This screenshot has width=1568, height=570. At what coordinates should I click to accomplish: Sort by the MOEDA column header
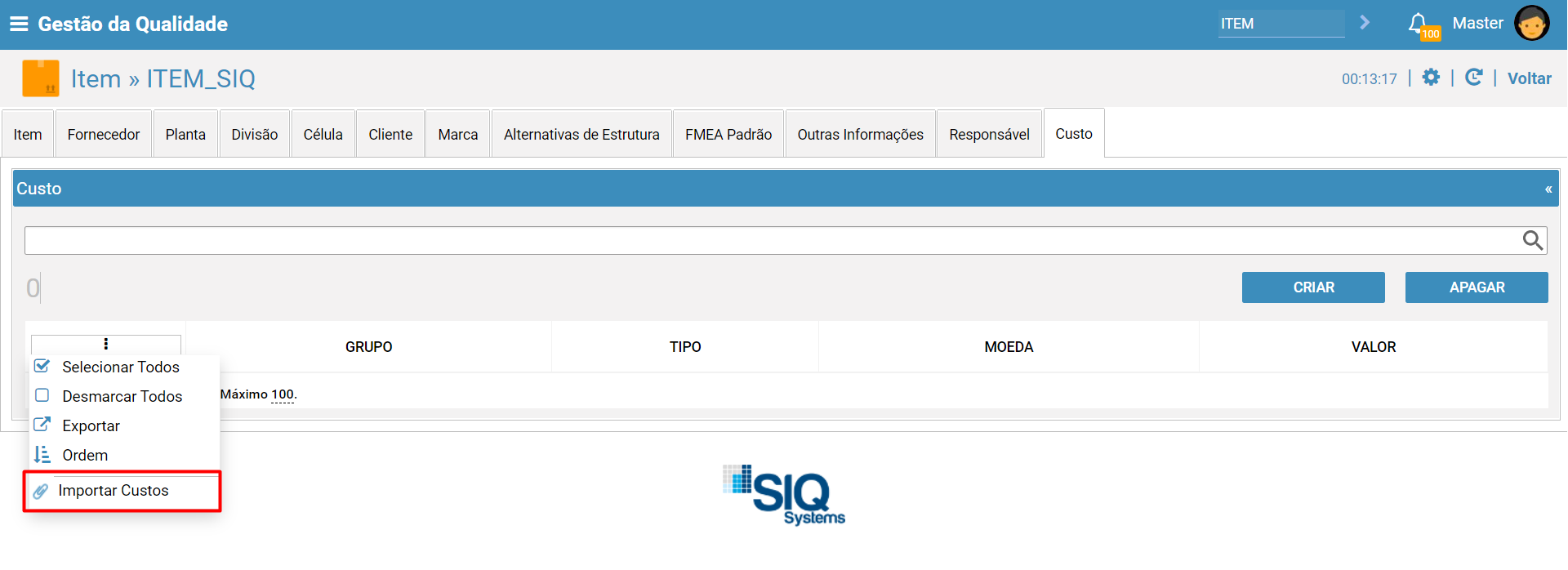pyautogui.click(x=1009, y=347)
